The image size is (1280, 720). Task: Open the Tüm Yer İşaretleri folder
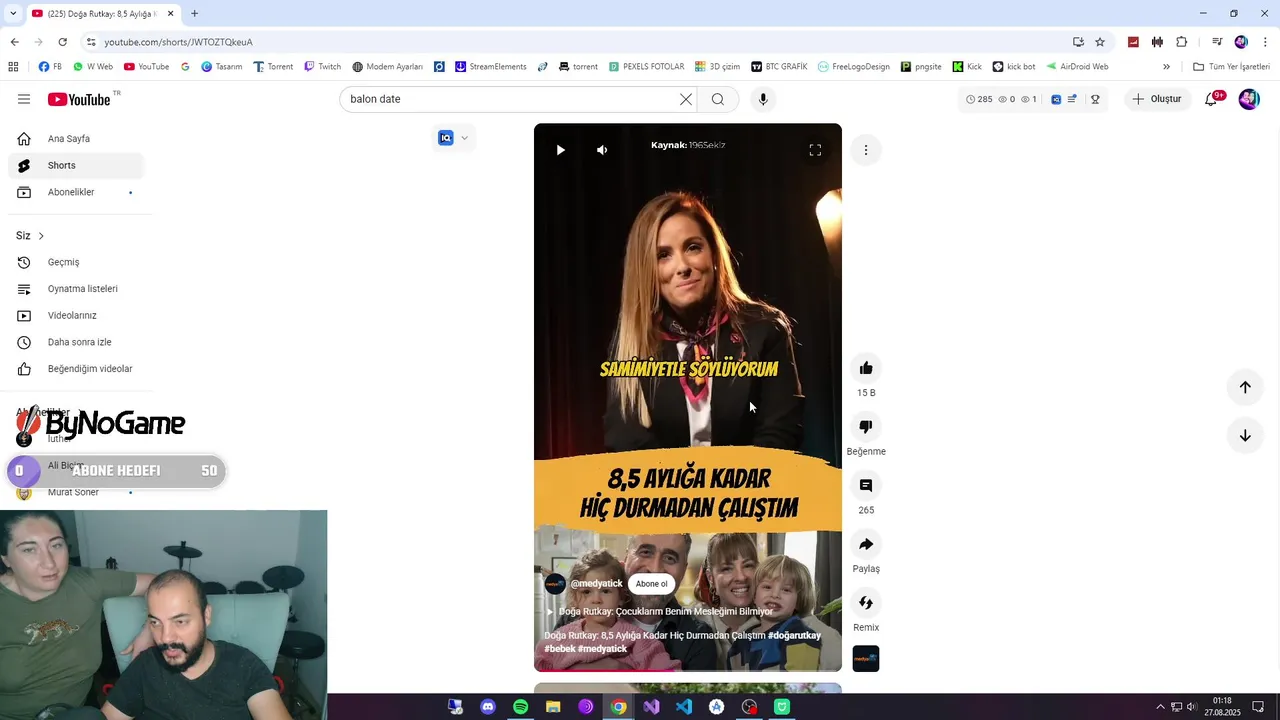pos(1231,67)
